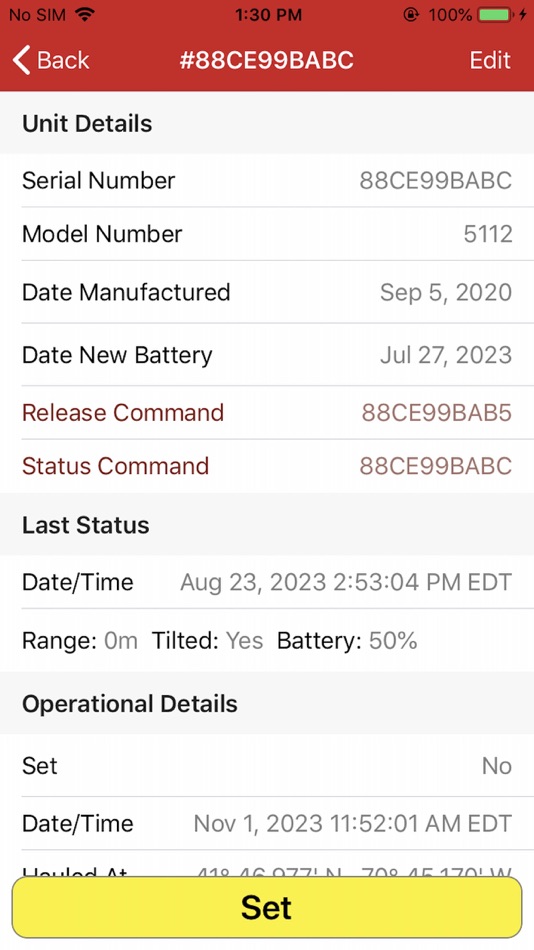Tap the battery indicator icon

(x=495, y=15)
